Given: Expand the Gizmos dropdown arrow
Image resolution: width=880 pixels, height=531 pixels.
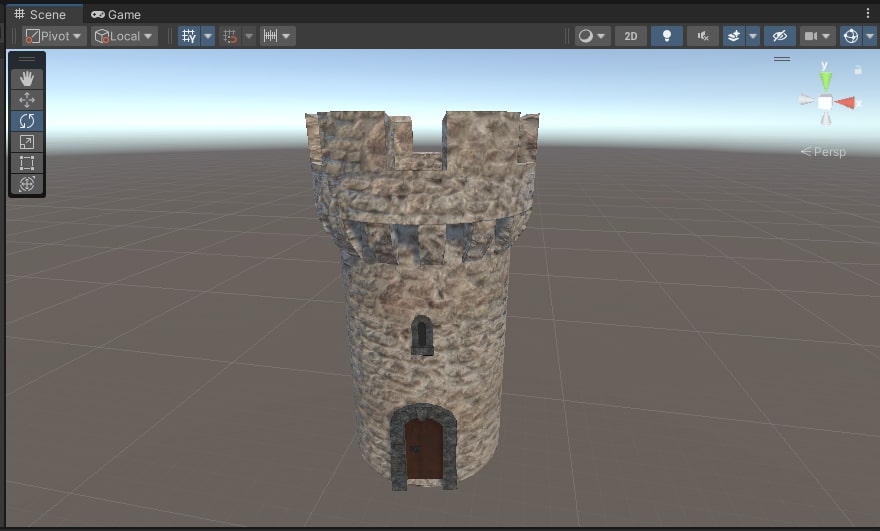Looking at the screenshot, I should click(870, 36).
